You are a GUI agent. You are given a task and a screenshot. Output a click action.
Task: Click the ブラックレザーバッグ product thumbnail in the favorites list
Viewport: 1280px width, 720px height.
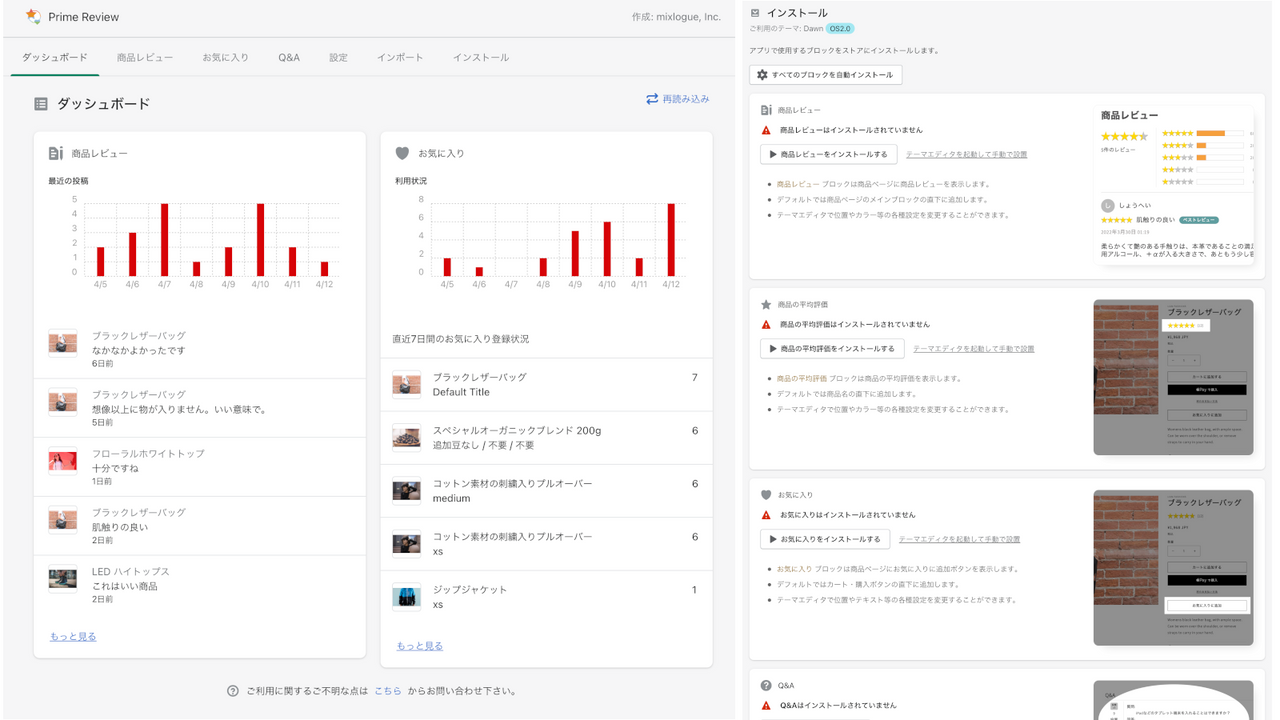click(404, 384)
